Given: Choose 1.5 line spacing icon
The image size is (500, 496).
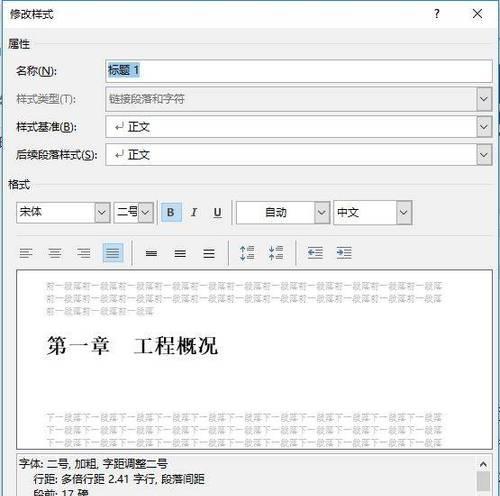Looking at the screenshot, I should pos(180,253).
